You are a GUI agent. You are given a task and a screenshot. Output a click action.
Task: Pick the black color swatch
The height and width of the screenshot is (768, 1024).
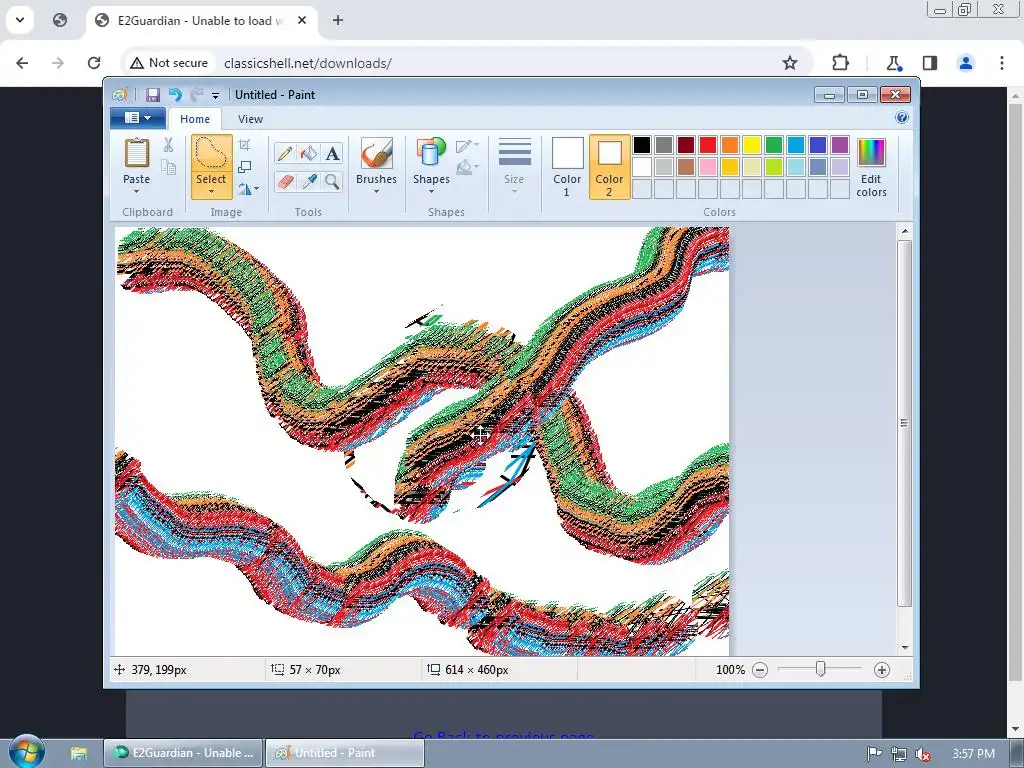pos(642,145)
